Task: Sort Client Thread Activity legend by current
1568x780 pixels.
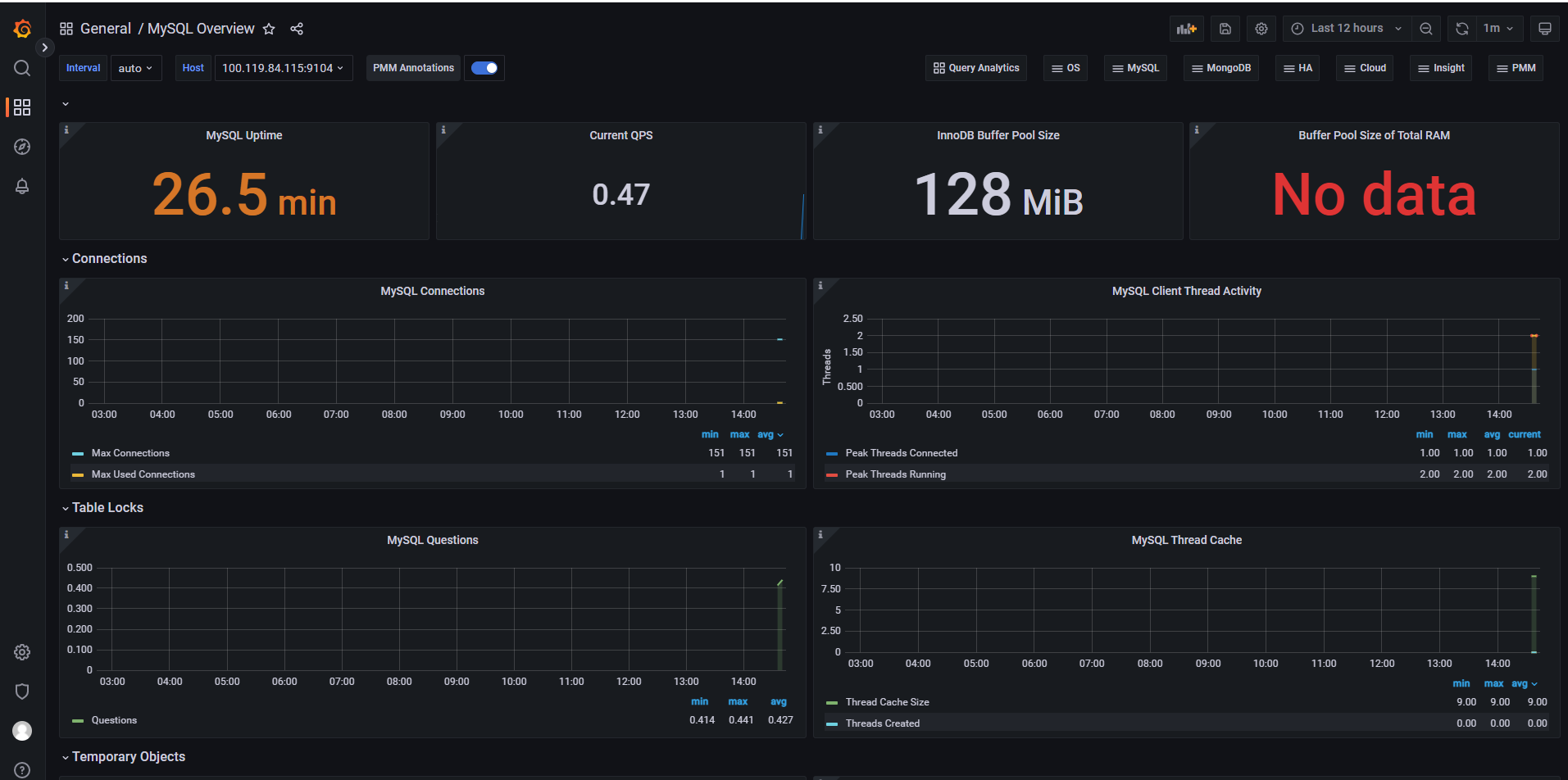Action: (x=1524, y=434)
